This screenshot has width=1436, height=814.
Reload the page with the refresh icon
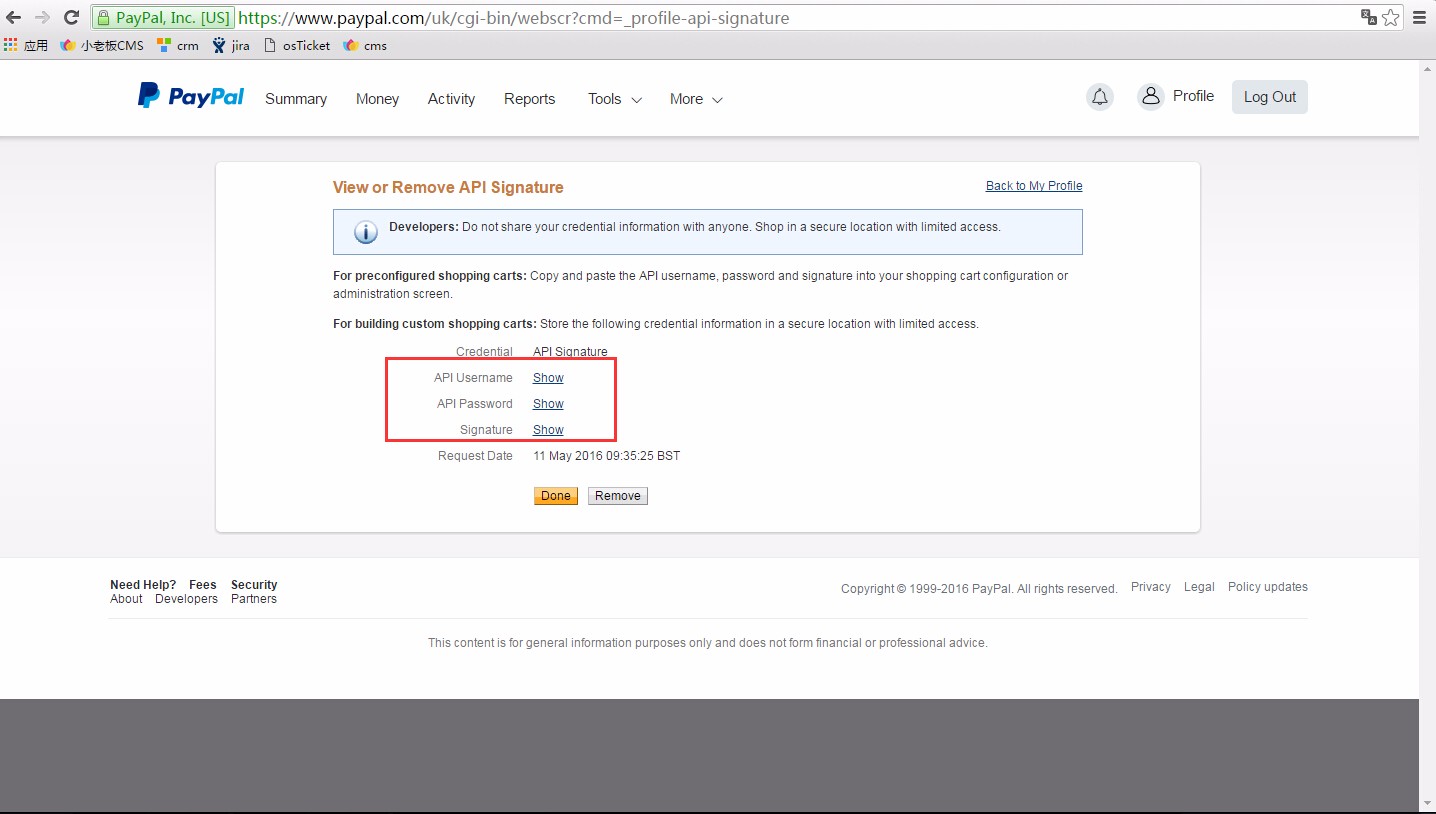[x=71, y=18]
